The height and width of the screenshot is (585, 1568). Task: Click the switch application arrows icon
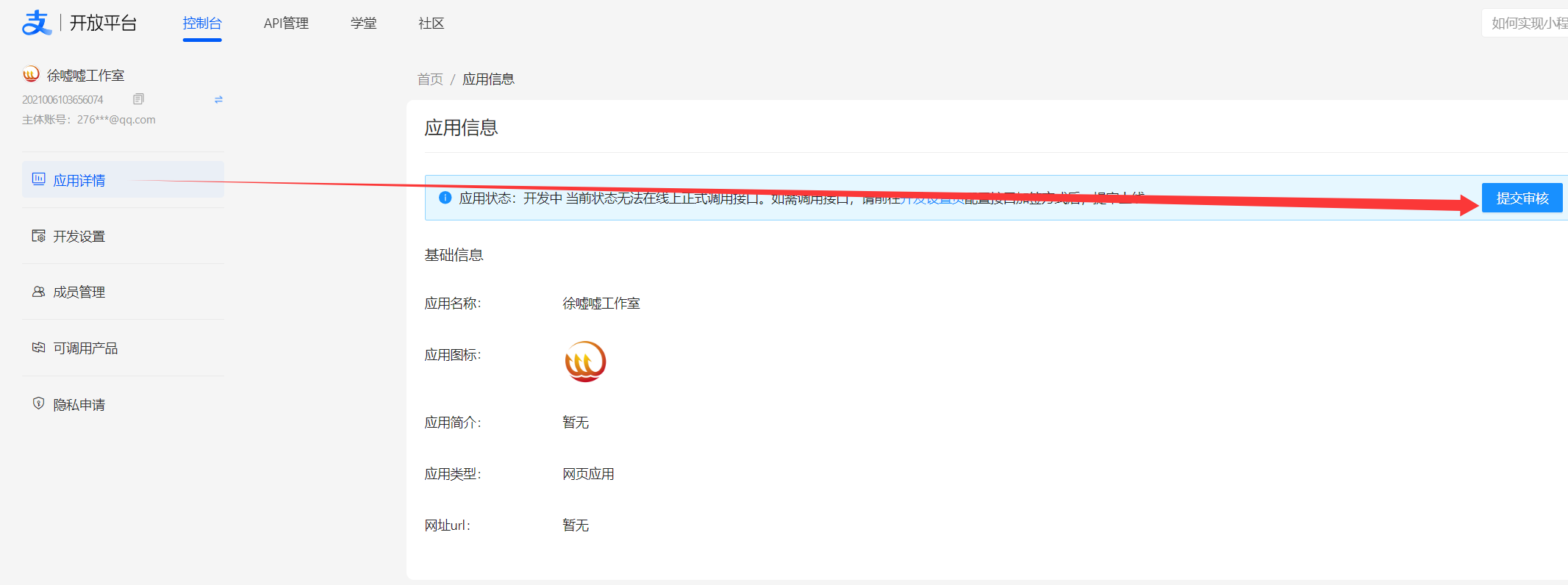(x=218, y=99)
